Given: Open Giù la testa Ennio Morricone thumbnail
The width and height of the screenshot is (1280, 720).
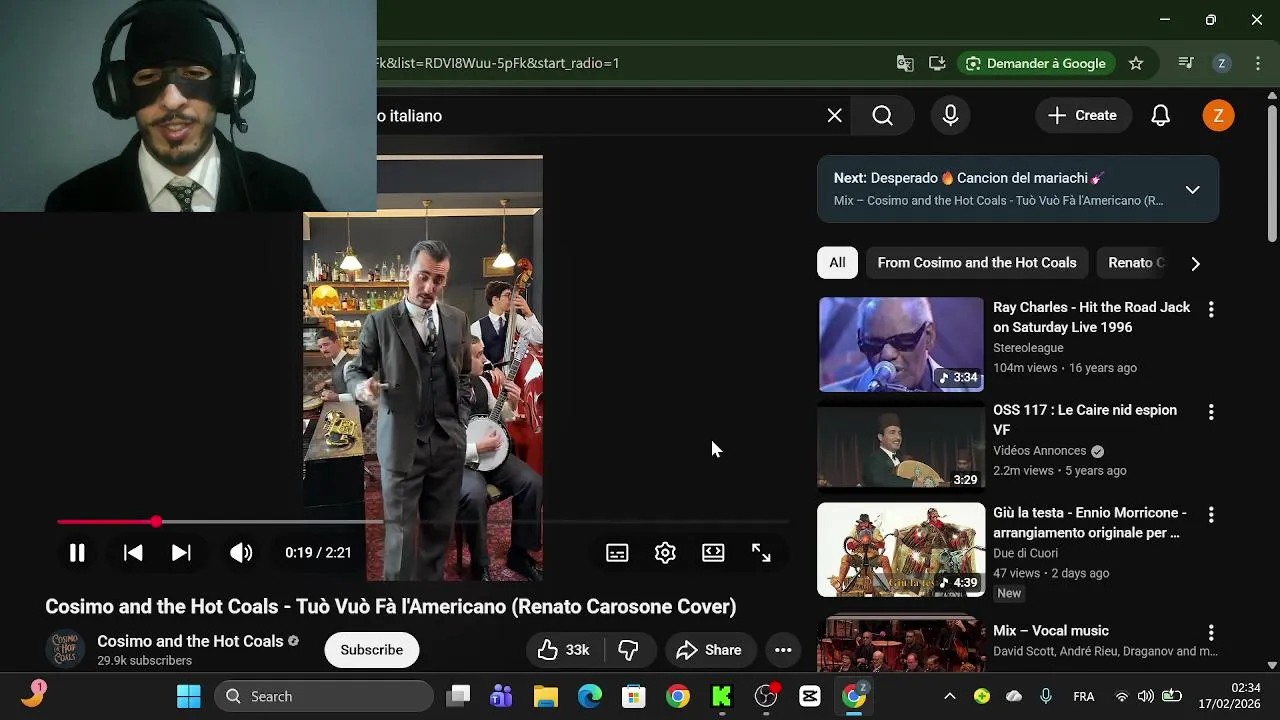Looking at the screenshot, I should tap(901, 549).
